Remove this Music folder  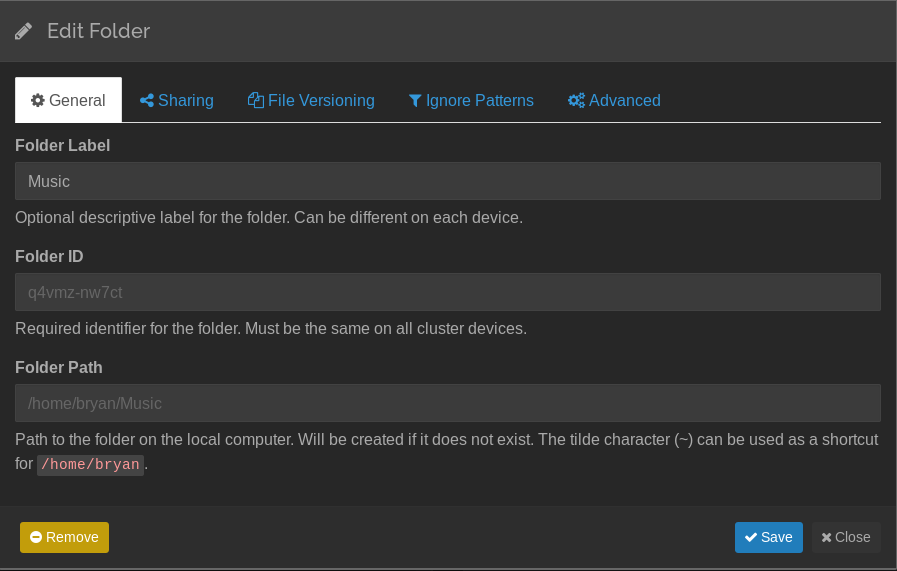pos(64,537)
